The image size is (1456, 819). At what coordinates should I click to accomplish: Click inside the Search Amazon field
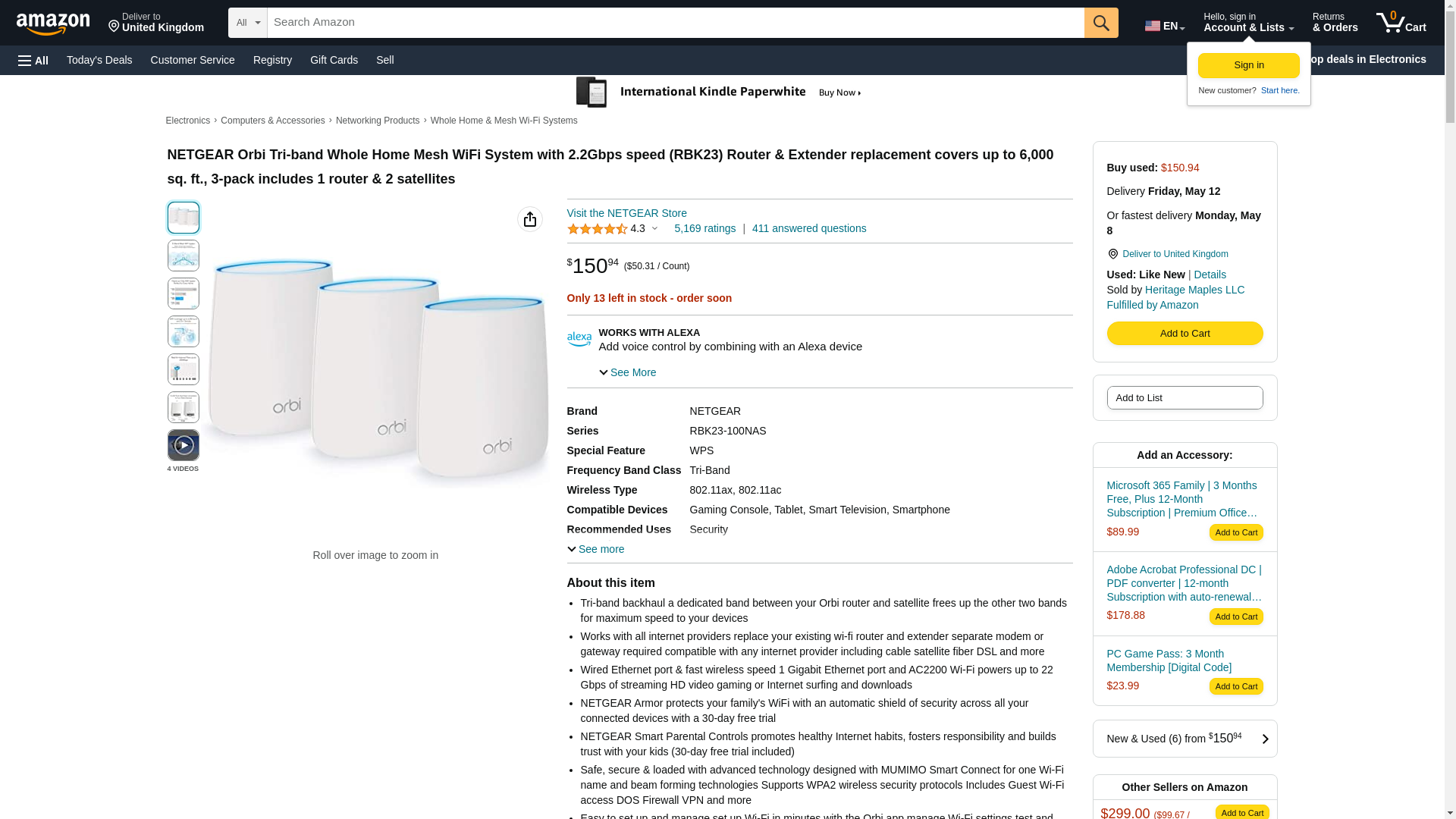click(675, 23)
